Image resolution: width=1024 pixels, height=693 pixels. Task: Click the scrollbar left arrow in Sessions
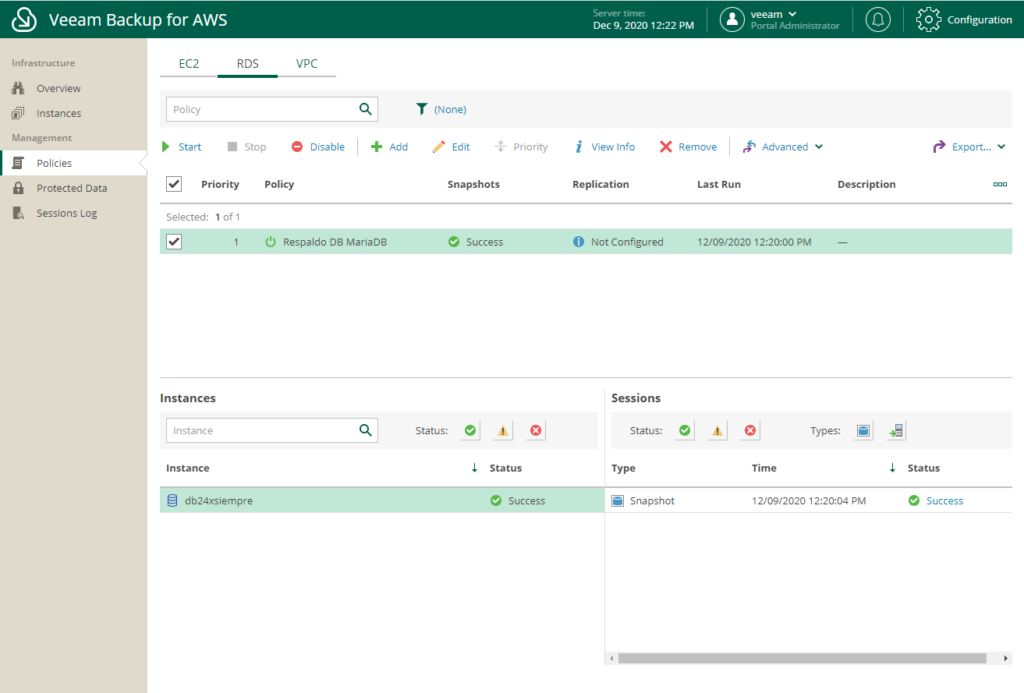coord(611,658)
